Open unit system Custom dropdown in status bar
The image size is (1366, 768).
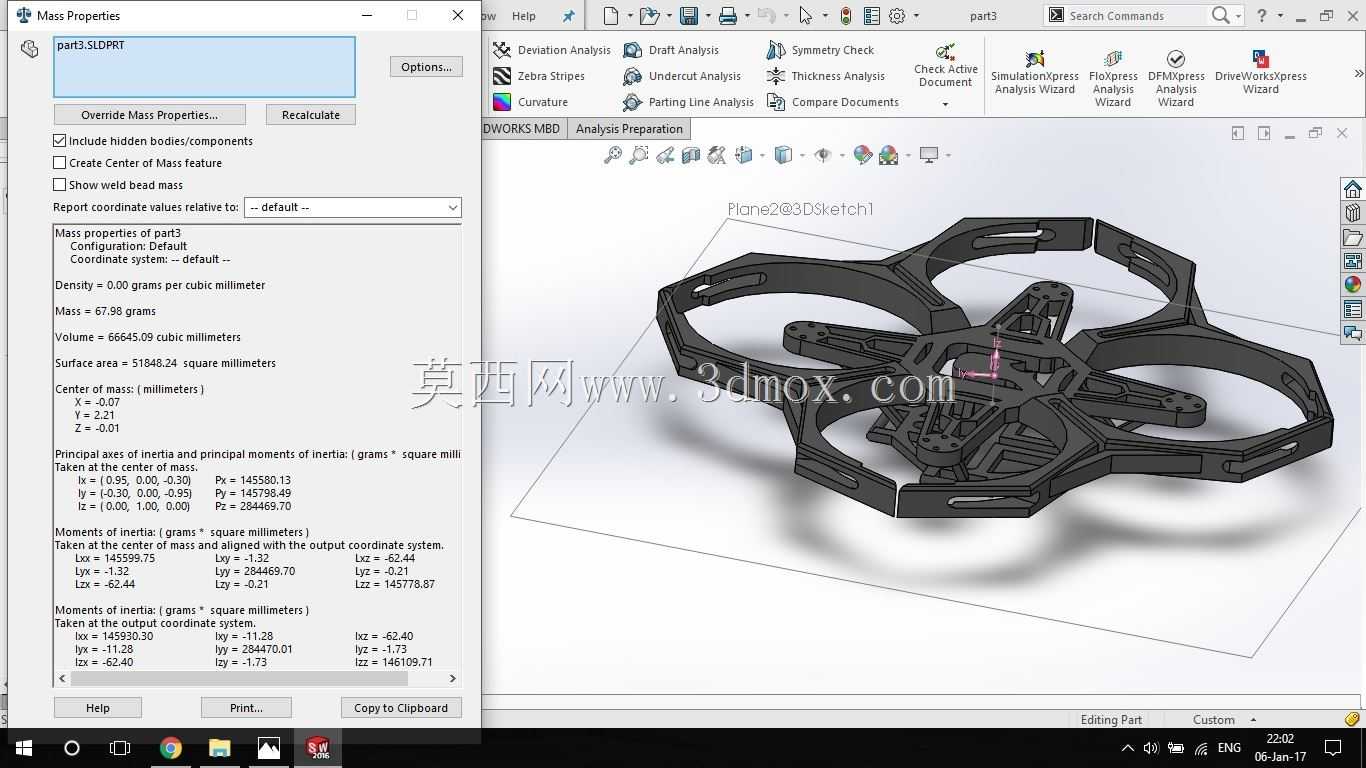pos(1224,720)
